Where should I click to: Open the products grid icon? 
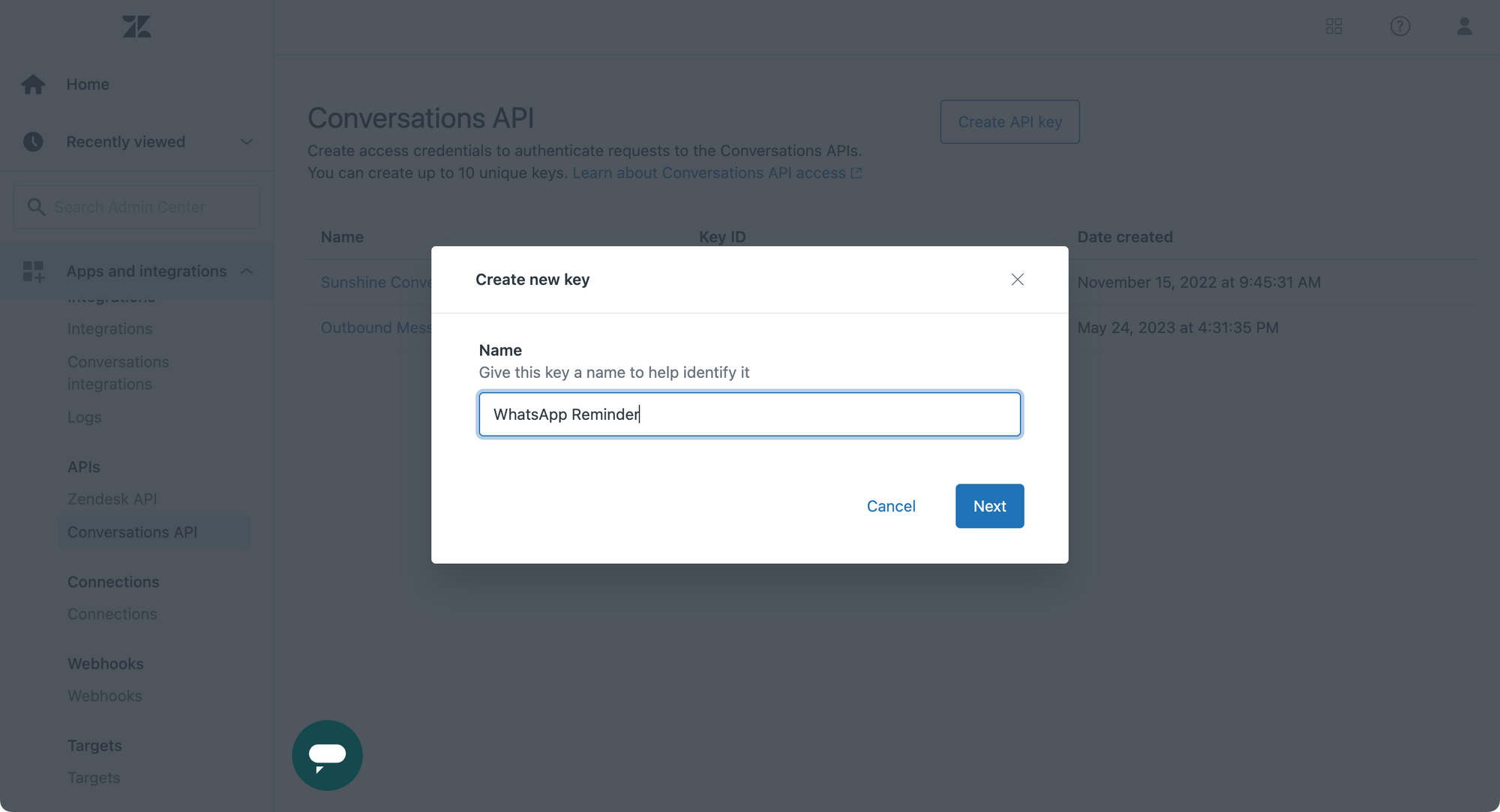tap(1333, 26)
